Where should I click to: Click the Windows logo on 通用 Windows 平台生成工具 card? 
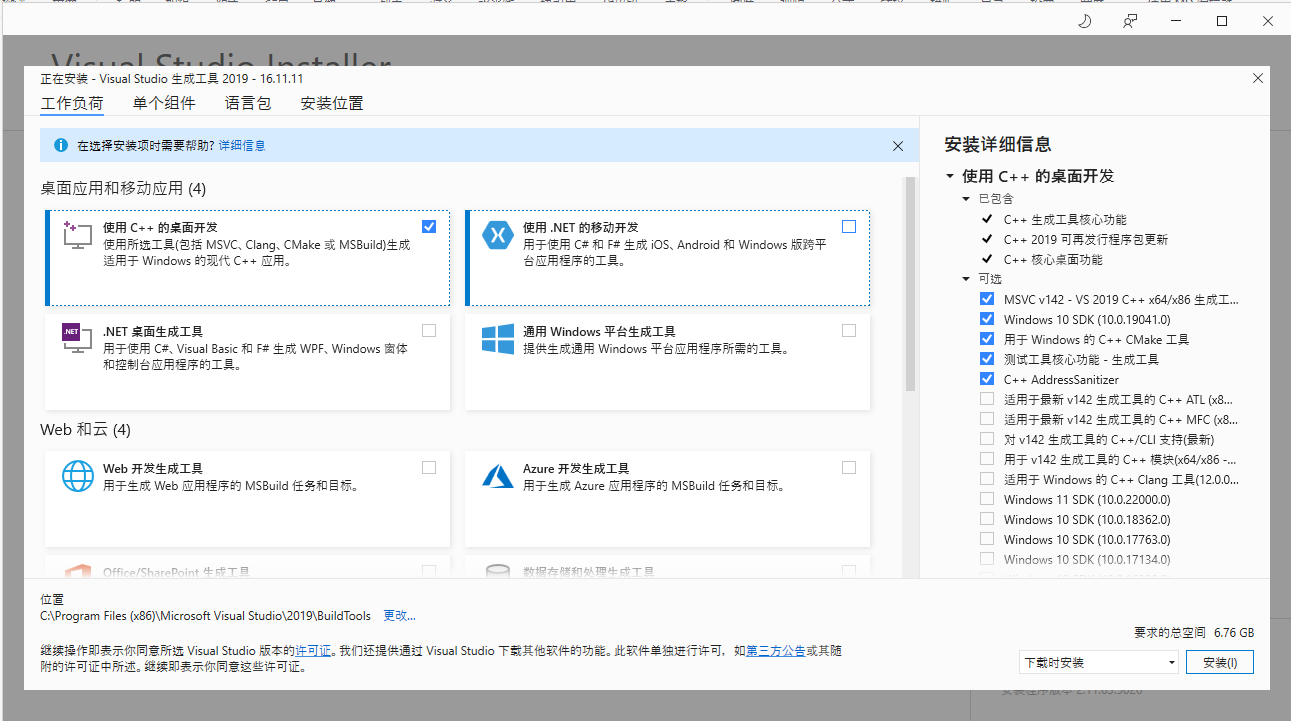tap(497, 338)
